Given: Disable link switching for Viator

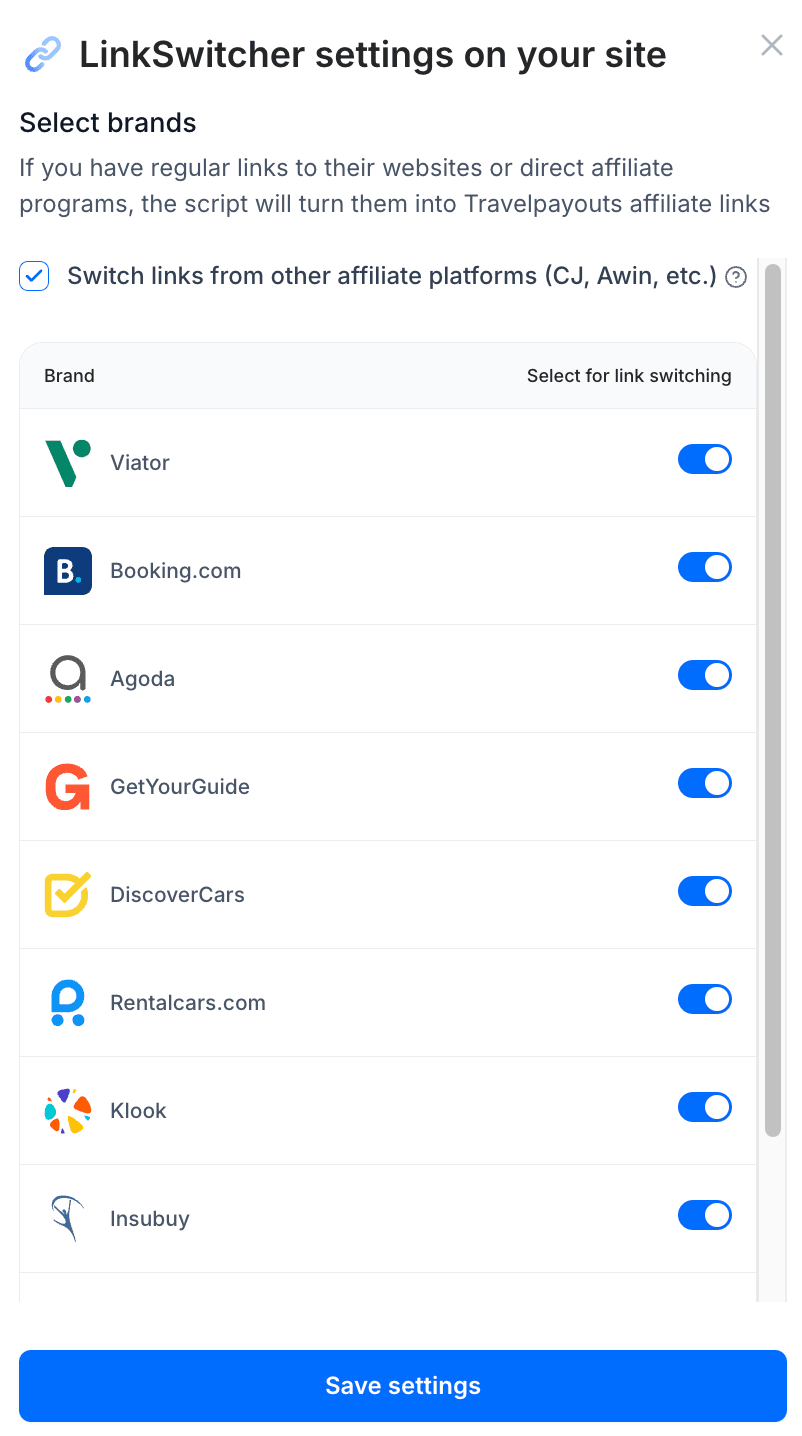Looking at the screenshot, I should coord(705,459).
